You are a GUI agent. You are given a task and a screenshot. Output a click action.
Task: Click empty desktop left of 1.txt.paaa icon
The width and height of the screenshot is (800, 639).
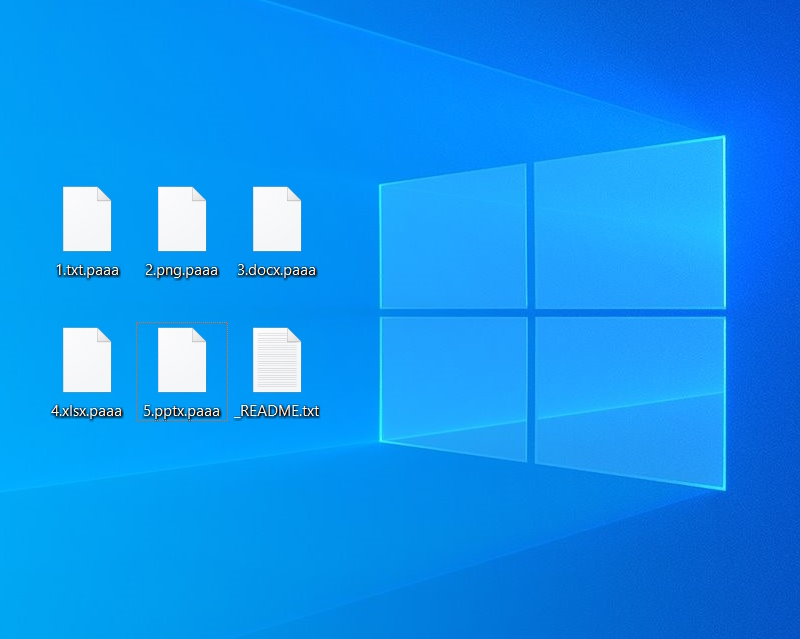tap(25, 220)
